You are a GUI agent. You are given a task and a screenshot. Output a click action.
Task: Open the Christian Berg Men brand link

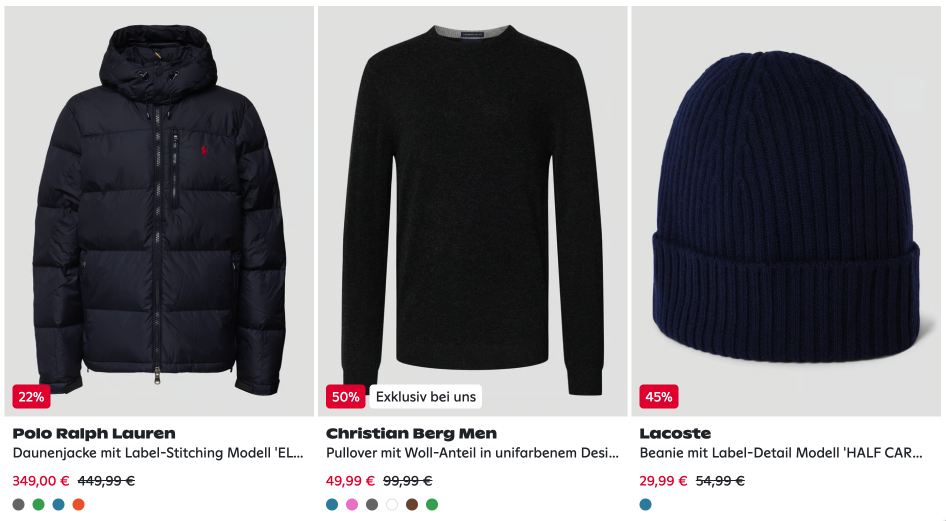(x=411, y=434)
